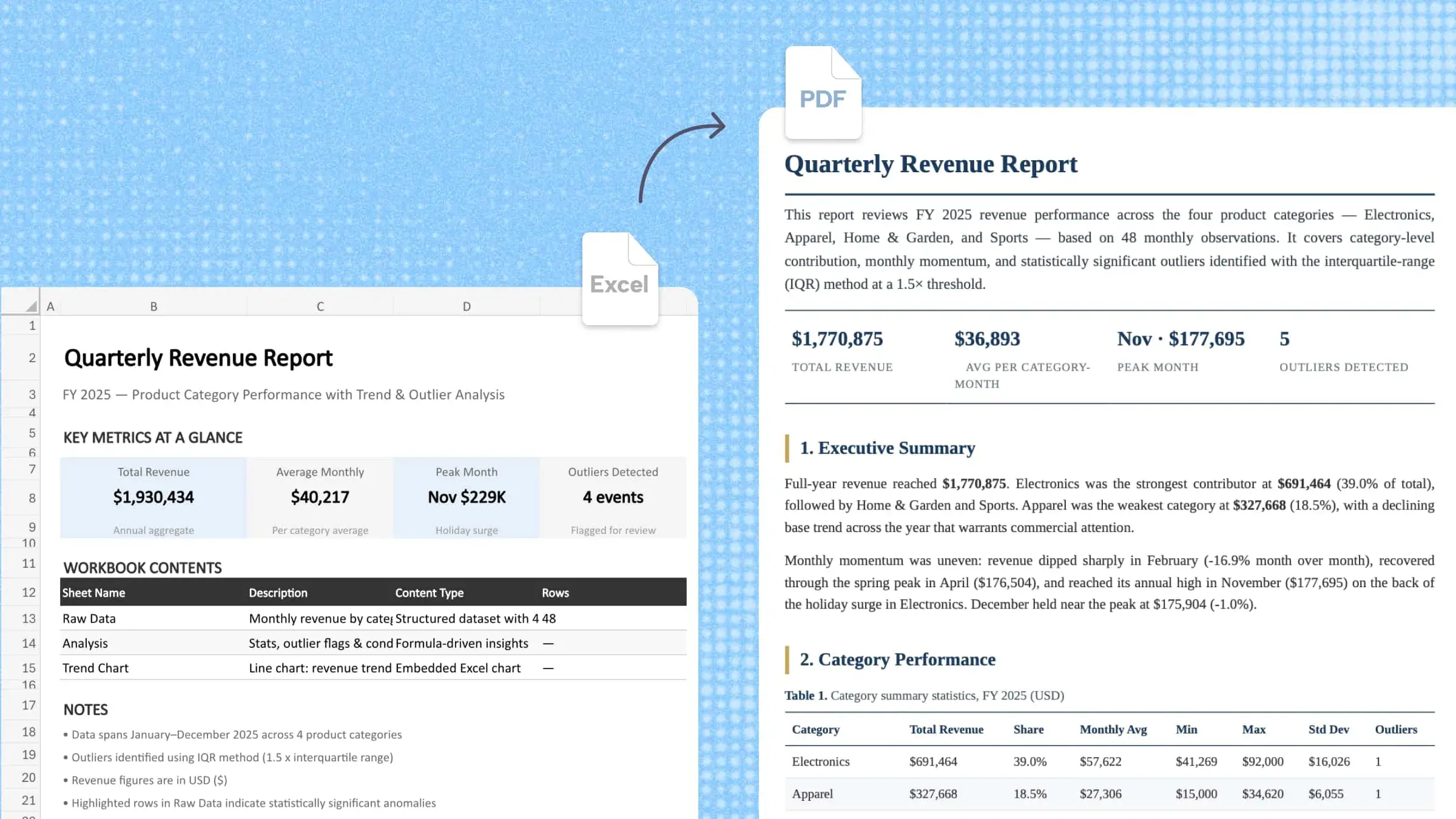This screenshot has width=1456, height=819.
Task: Click the 1. Executive Summary heading
Action: [x=887, y=448]
